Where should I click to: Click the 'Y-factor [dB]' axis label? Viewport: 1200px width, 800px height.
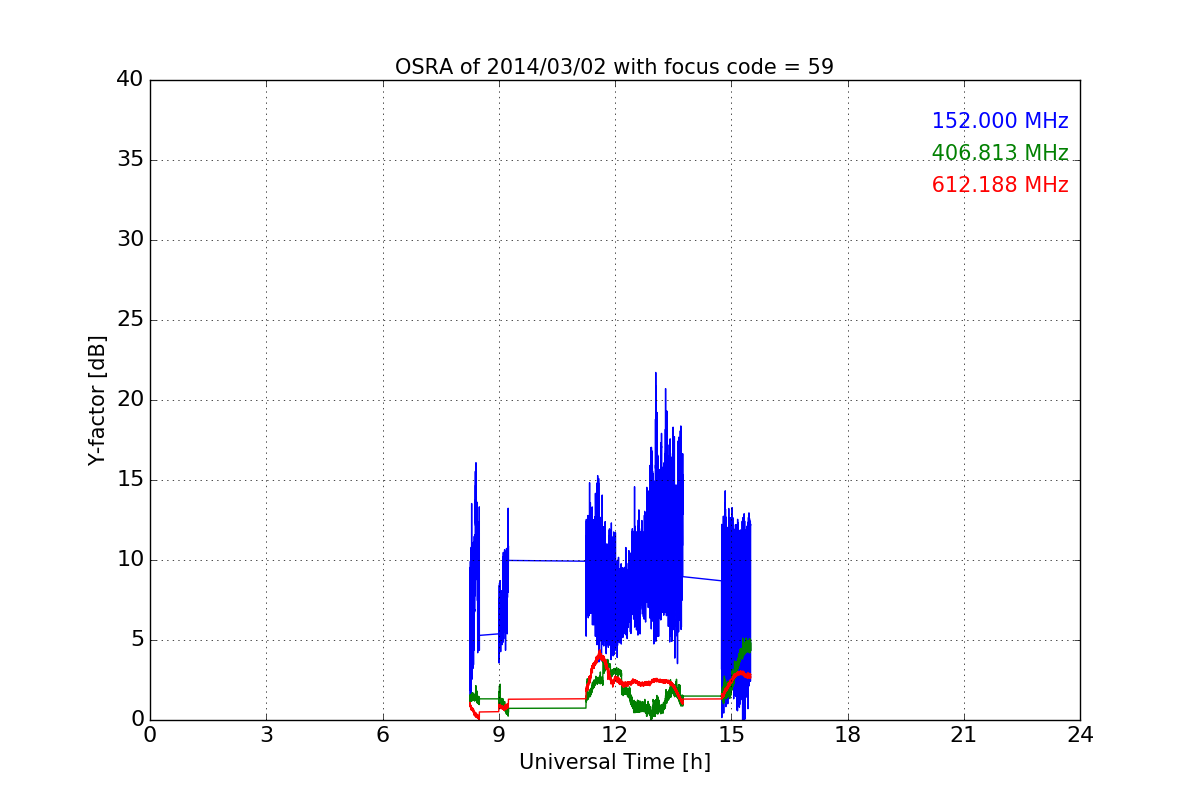97,400
